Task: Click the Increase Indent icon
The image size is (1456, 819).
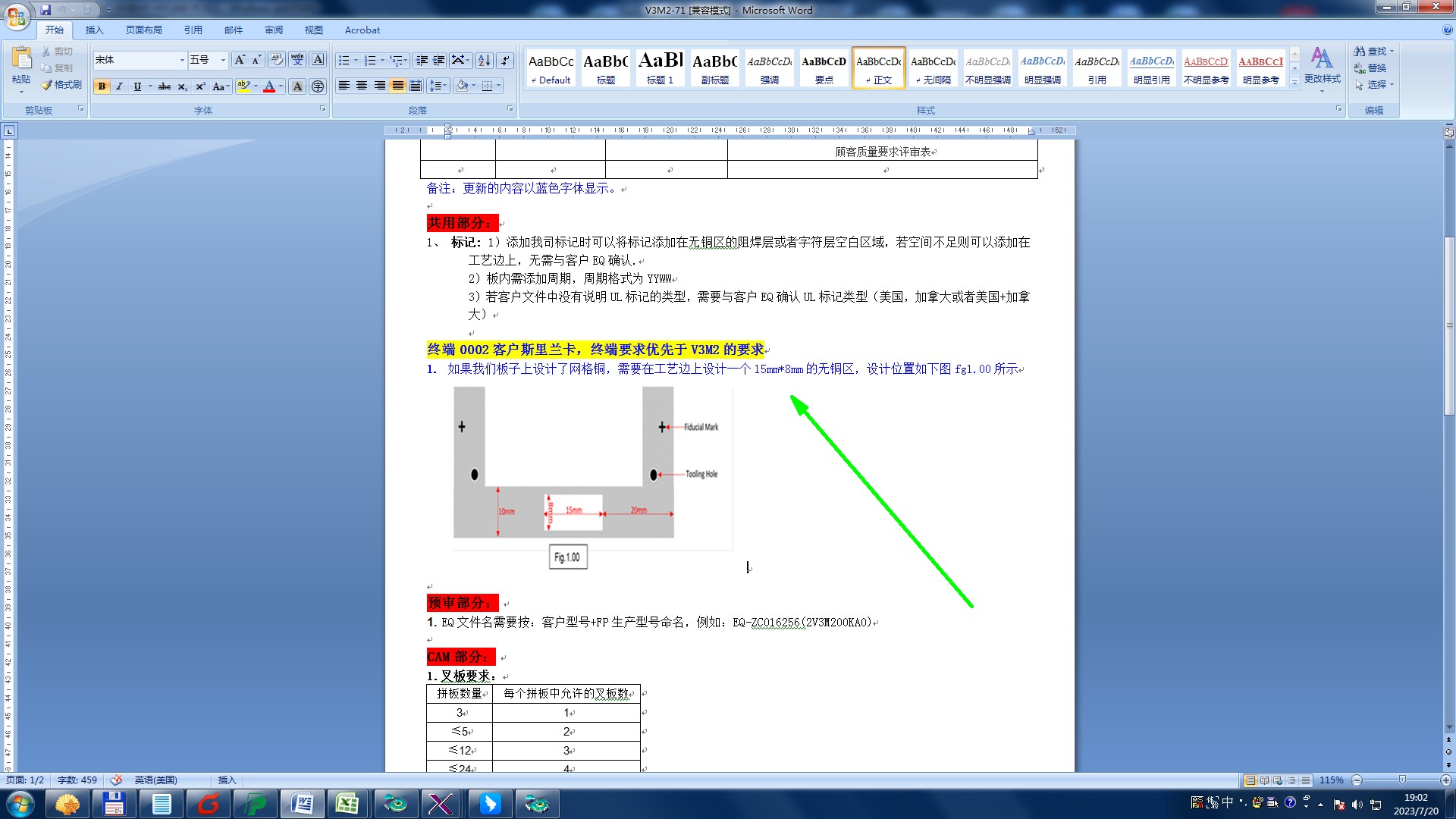Action: pyautogui.click(x=440, y=60)
